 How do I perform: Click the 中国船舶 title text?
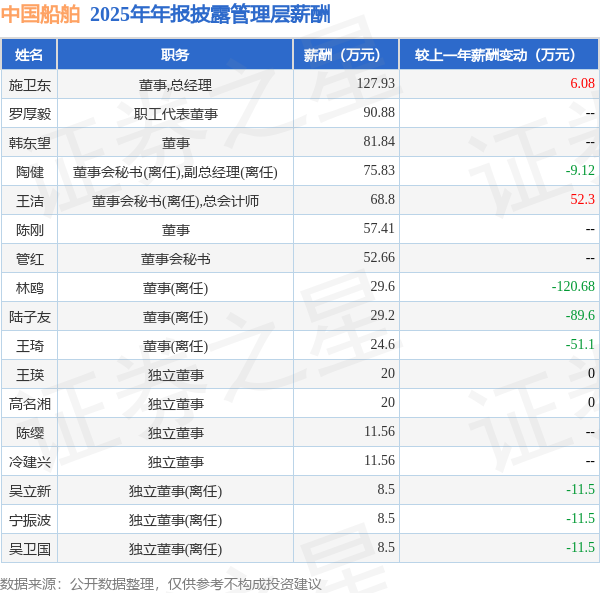(40, 14)
